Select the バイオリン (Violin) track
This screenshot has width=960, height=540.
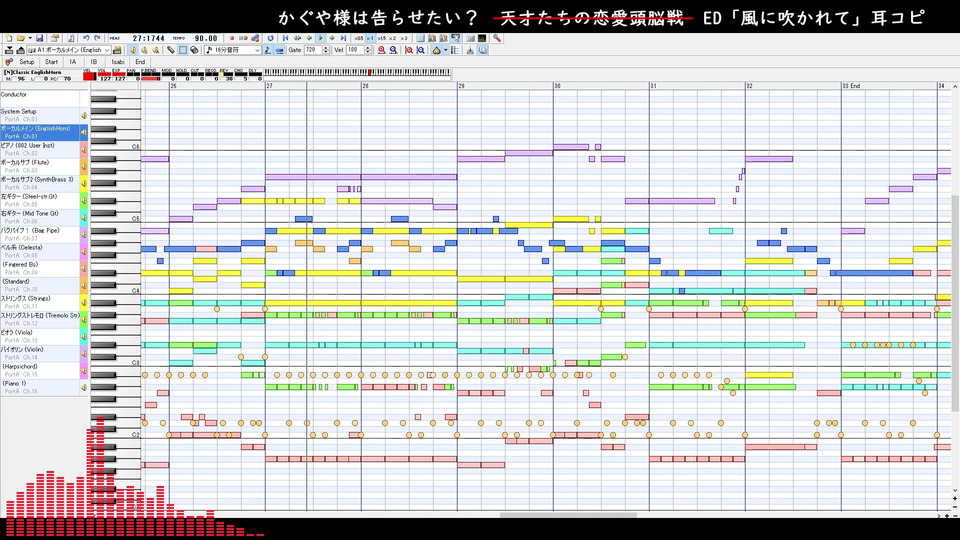pos(40,353)
